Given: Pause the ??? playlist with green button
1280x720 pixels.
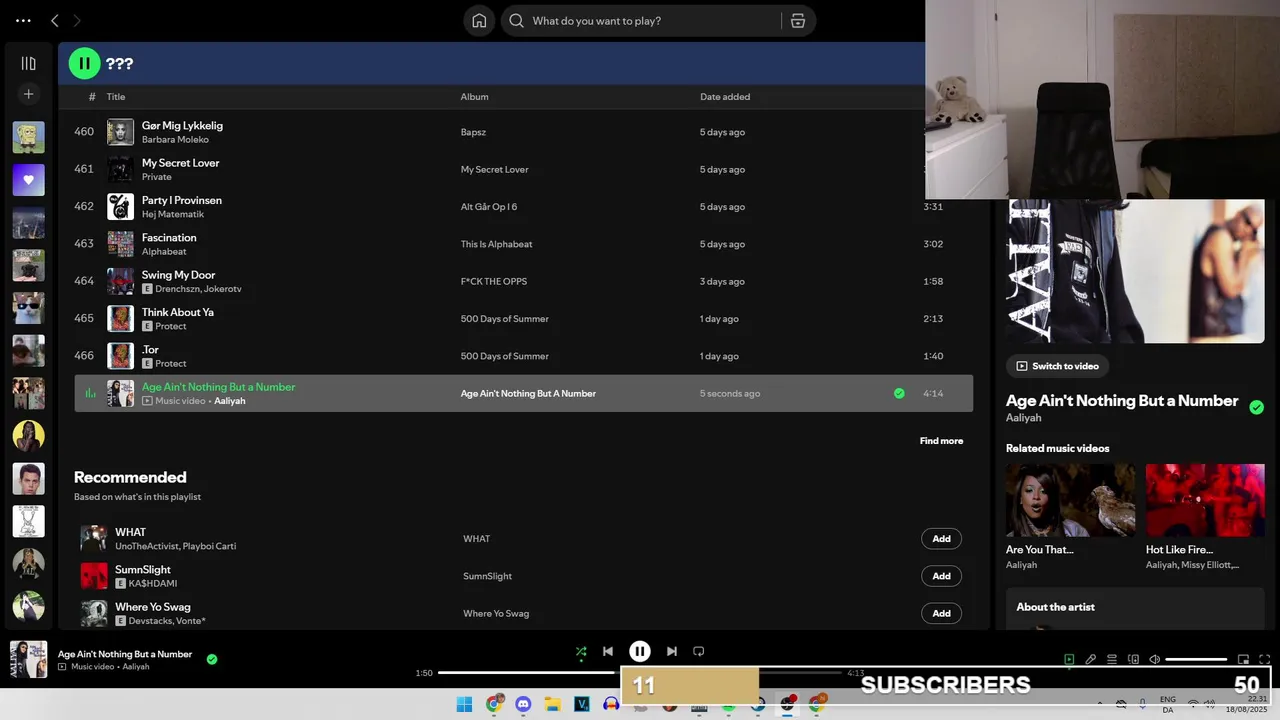Looking at the screenshot, I should coord(84,64).
